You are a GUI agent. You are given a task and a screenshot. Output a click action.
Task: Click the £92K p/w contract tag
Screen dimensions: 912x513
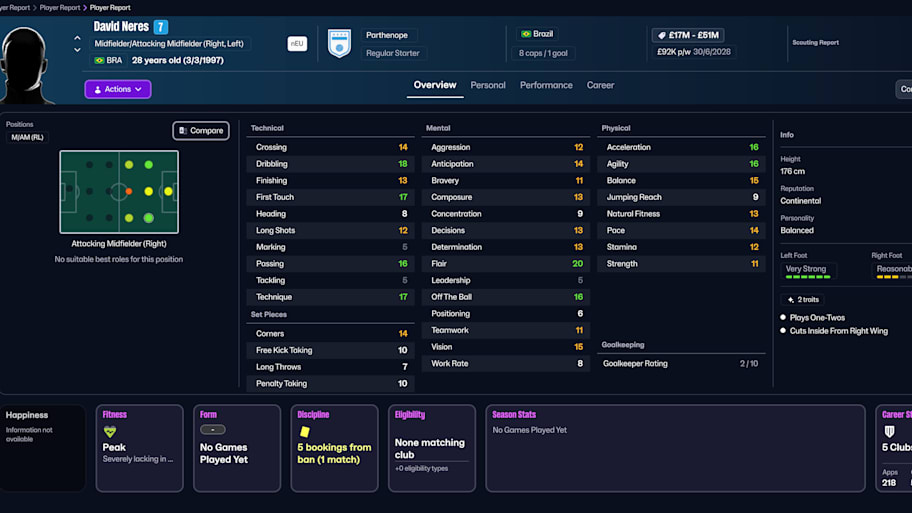(x=693, y=52)
